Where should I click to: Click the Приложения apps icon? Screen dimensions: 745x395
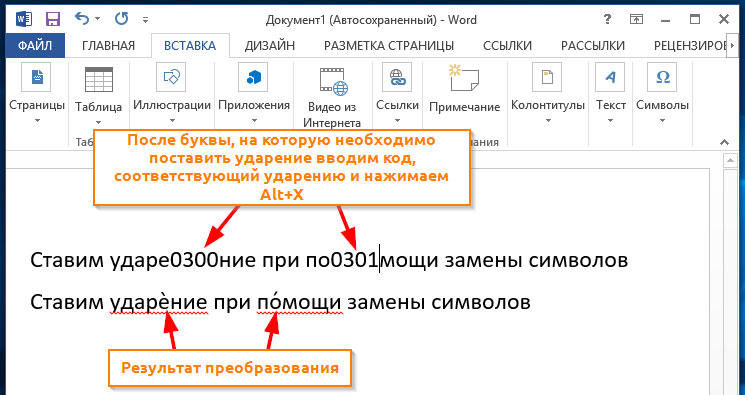(x=253, y=77)
